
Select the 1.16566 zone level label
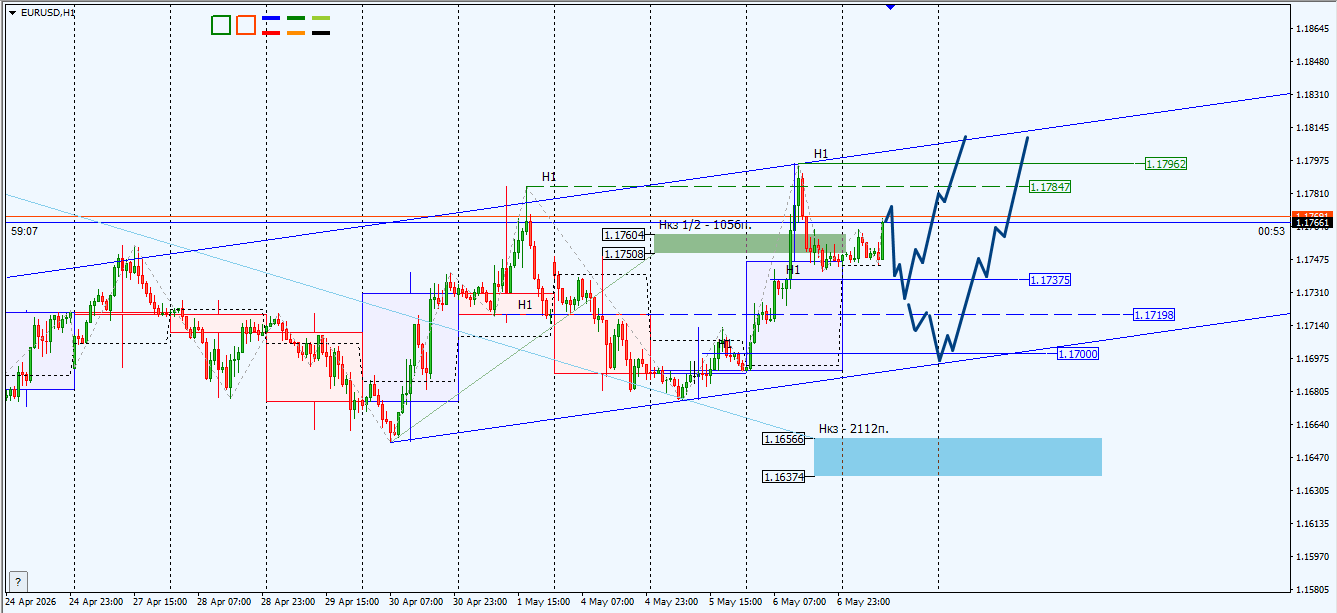(783, 439)
